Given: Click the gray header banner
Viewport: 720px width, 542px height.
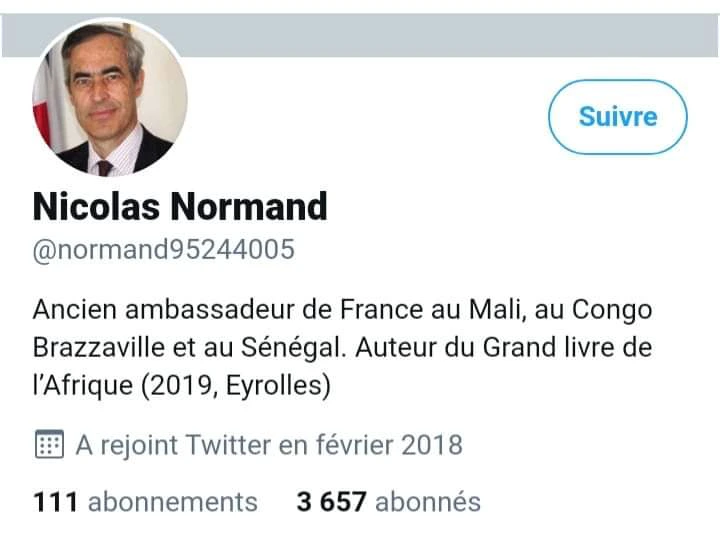Looking at the screenshot, I should coord(450,35).
